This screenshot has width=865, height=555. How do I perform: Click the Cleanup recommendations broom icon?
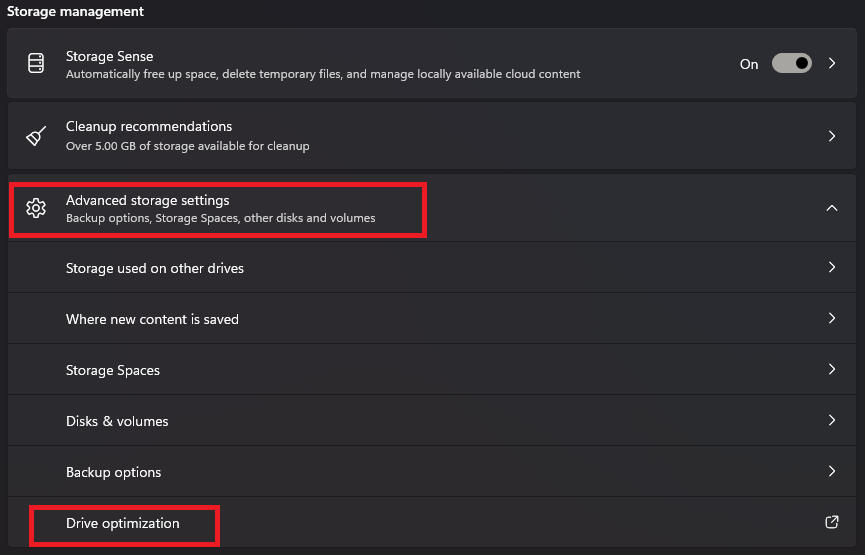click(x=36, y=136)
